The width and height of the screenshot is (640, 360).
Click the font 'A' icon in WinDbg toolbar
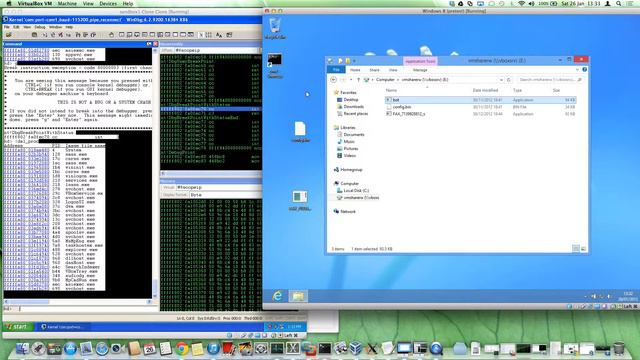219,35
